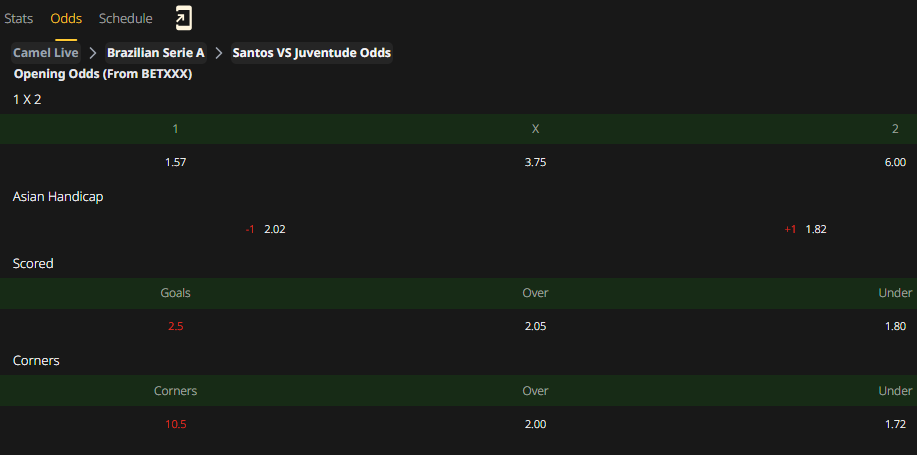Select Under 10.5 corners at 1.72

(x=895, y=424)
